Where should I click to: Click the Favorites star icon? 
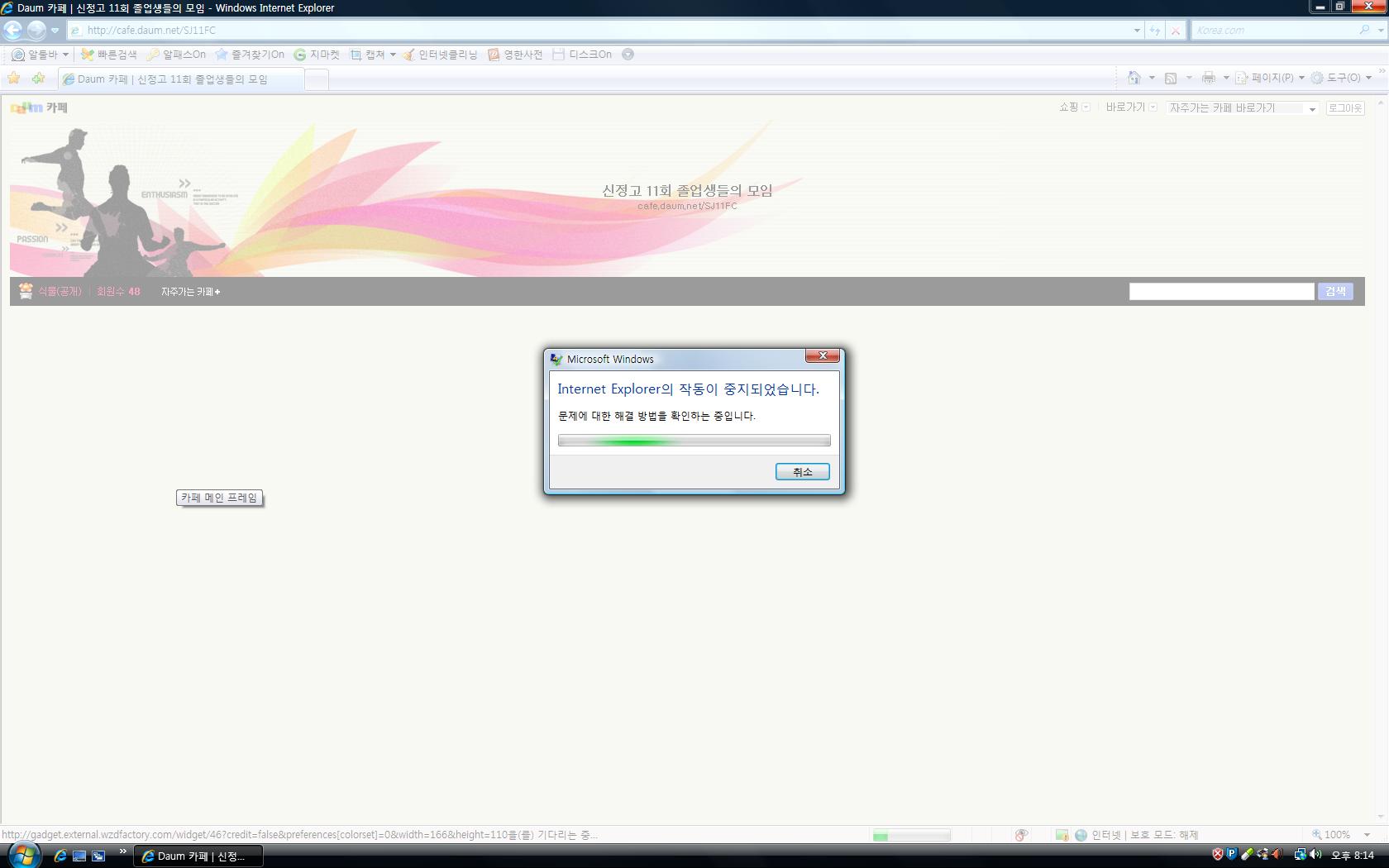[14, 79]
